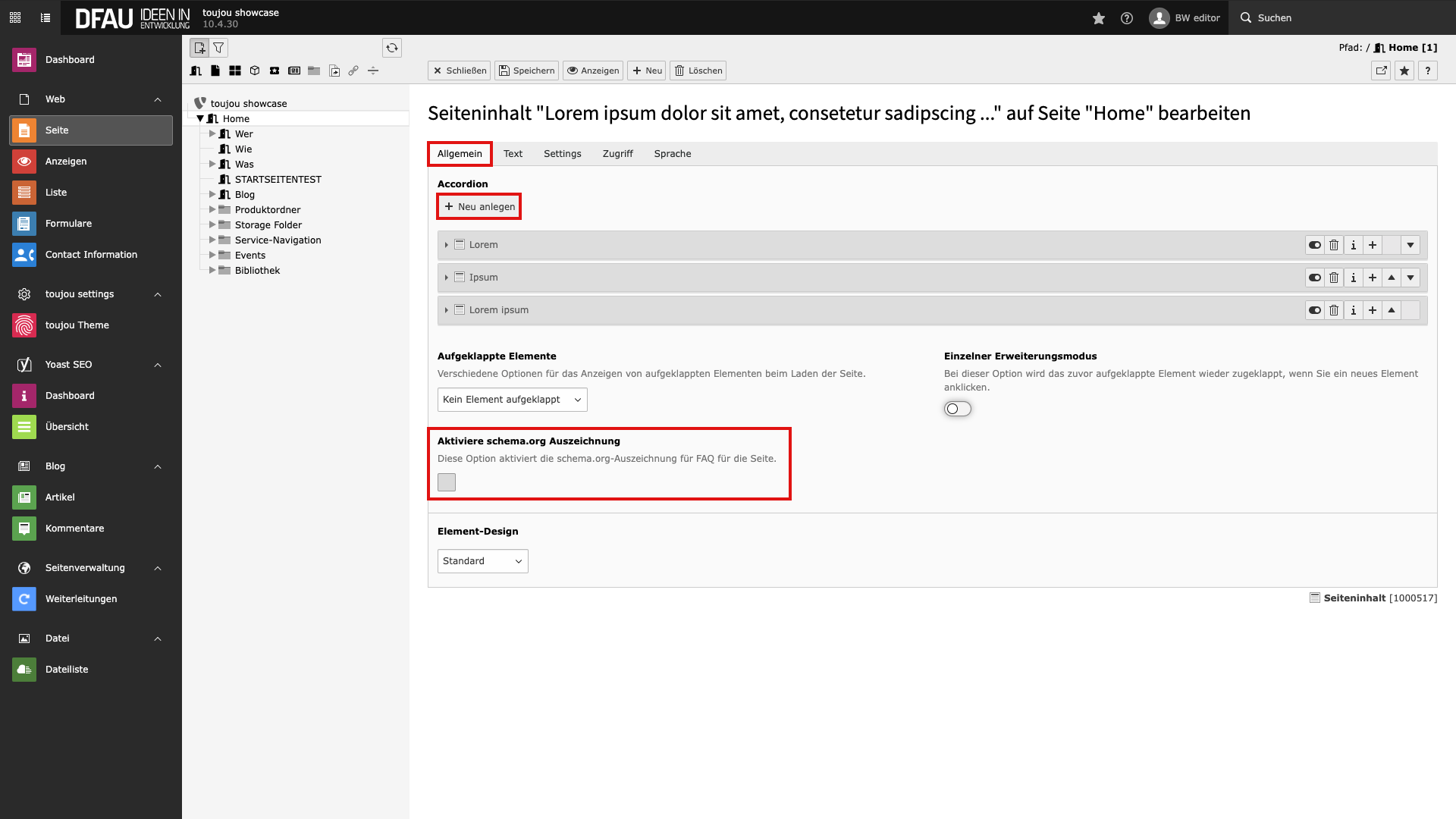Image resolution: width=1456 pixels, height=819 pixels.
Task: Open the help question mark in top bar
Action: click(1127, 18)
